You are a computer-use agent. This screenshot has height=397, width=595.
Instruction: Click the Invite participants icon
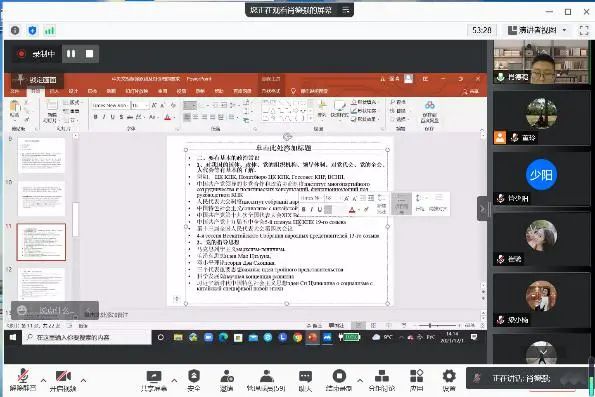[227, 380]
